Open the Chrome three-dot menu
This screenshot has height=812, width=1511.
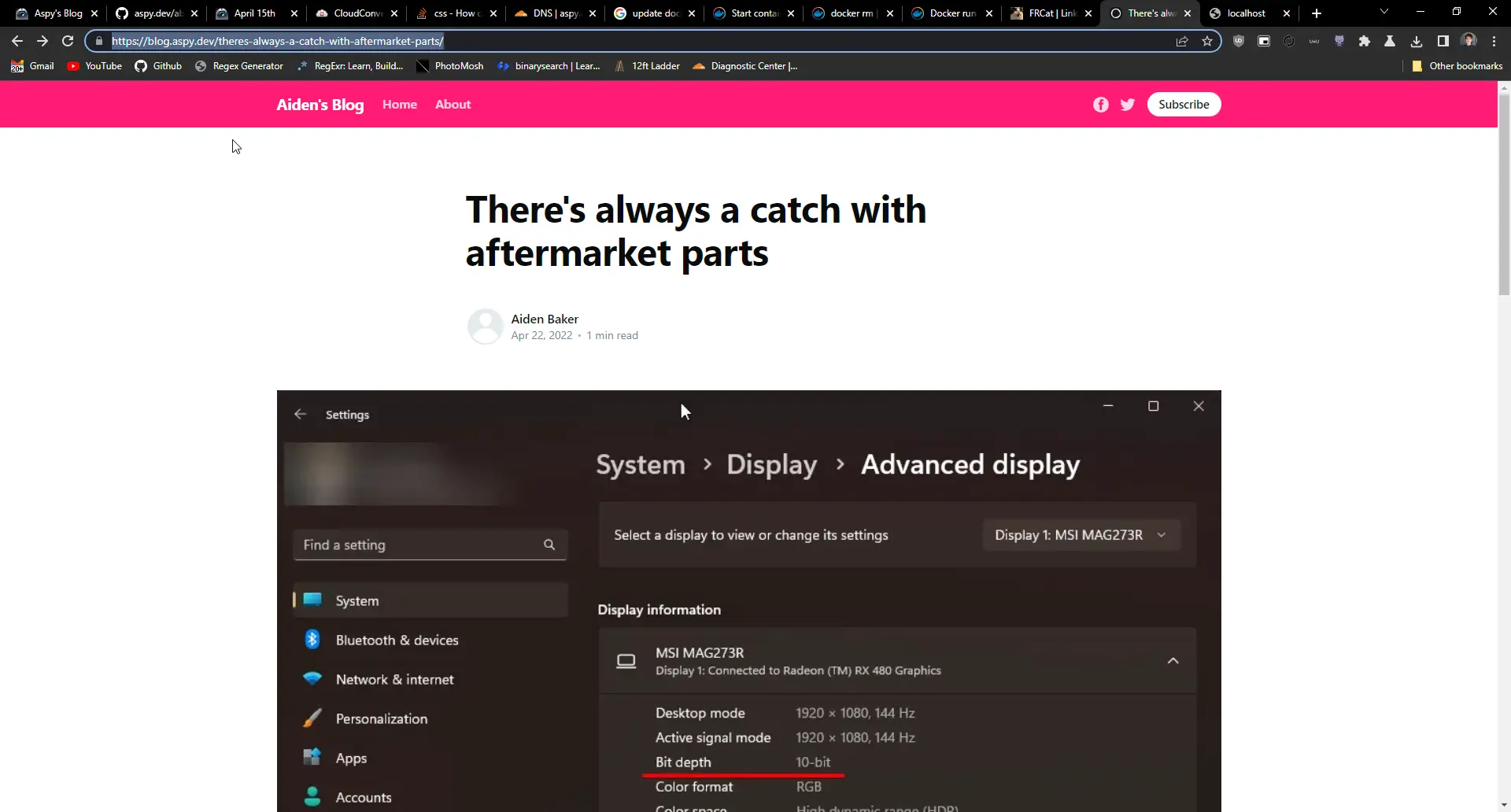(1494, 41)
